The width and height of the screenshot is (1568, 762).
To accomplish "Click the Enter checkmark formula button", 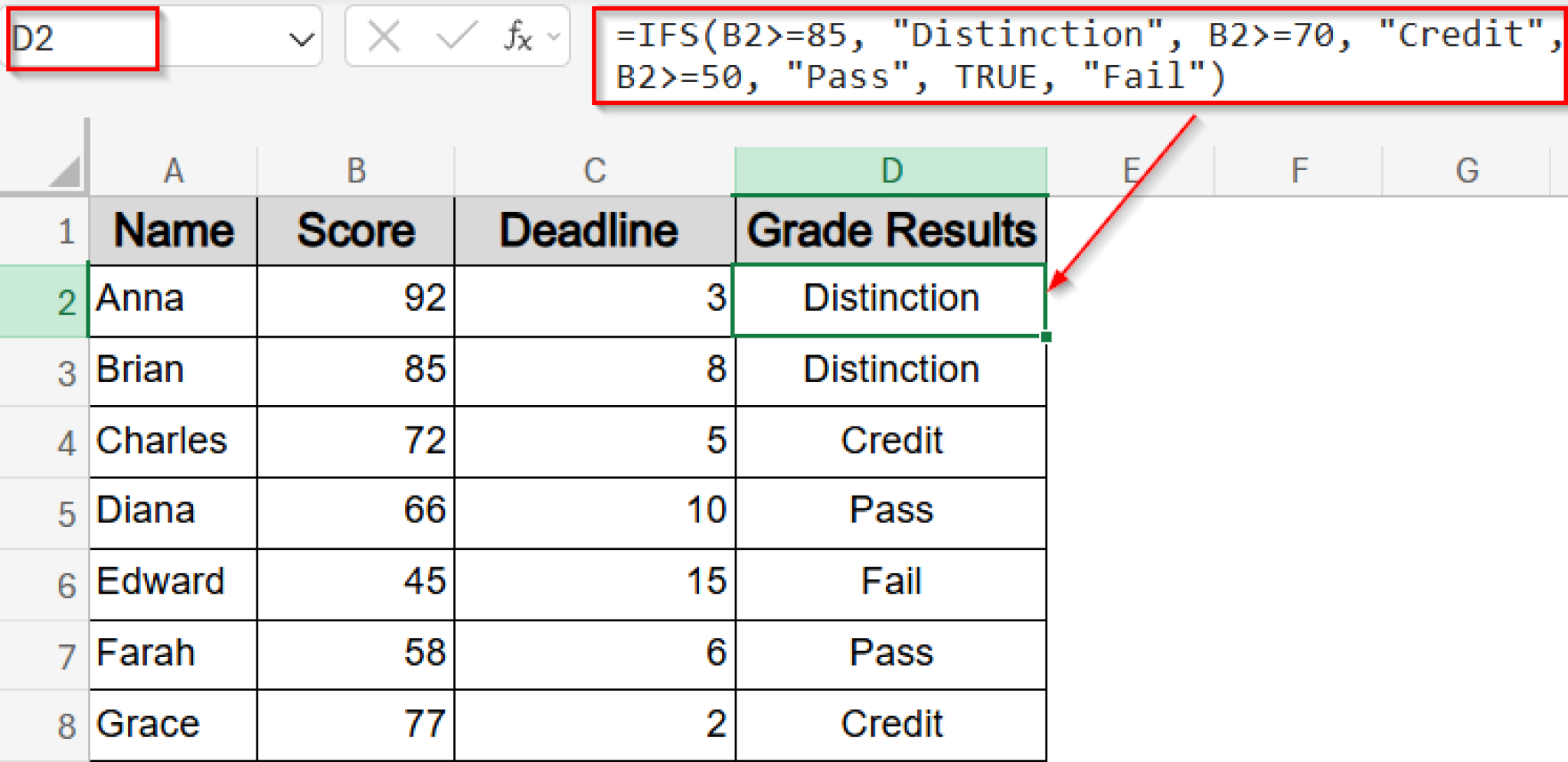I will (x=456, y=36).
